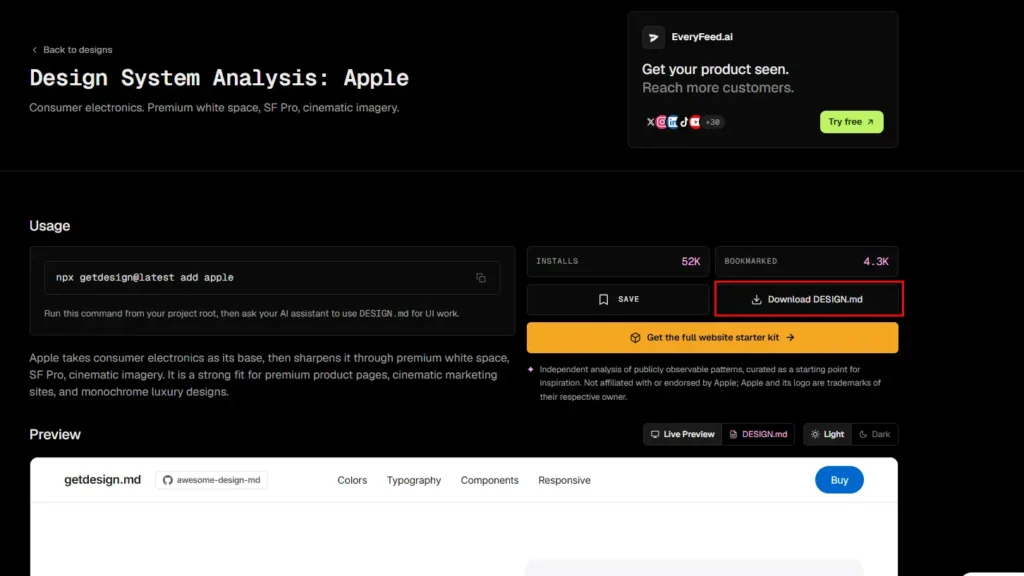Click the INSTALLS 52K stat box
1024x576 pixels.
(x=618, y=261)
